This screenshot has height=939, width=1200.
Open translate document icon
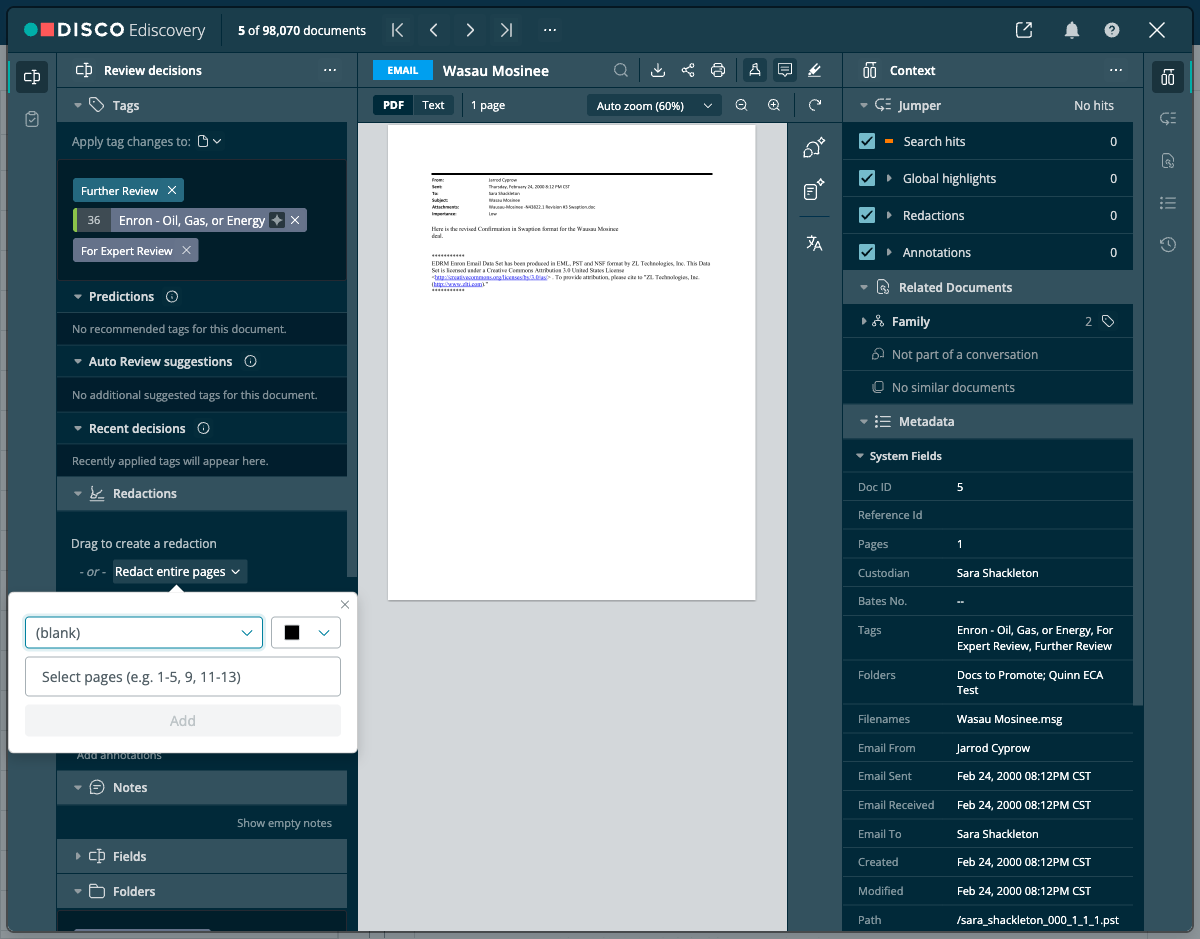(814, 243)
